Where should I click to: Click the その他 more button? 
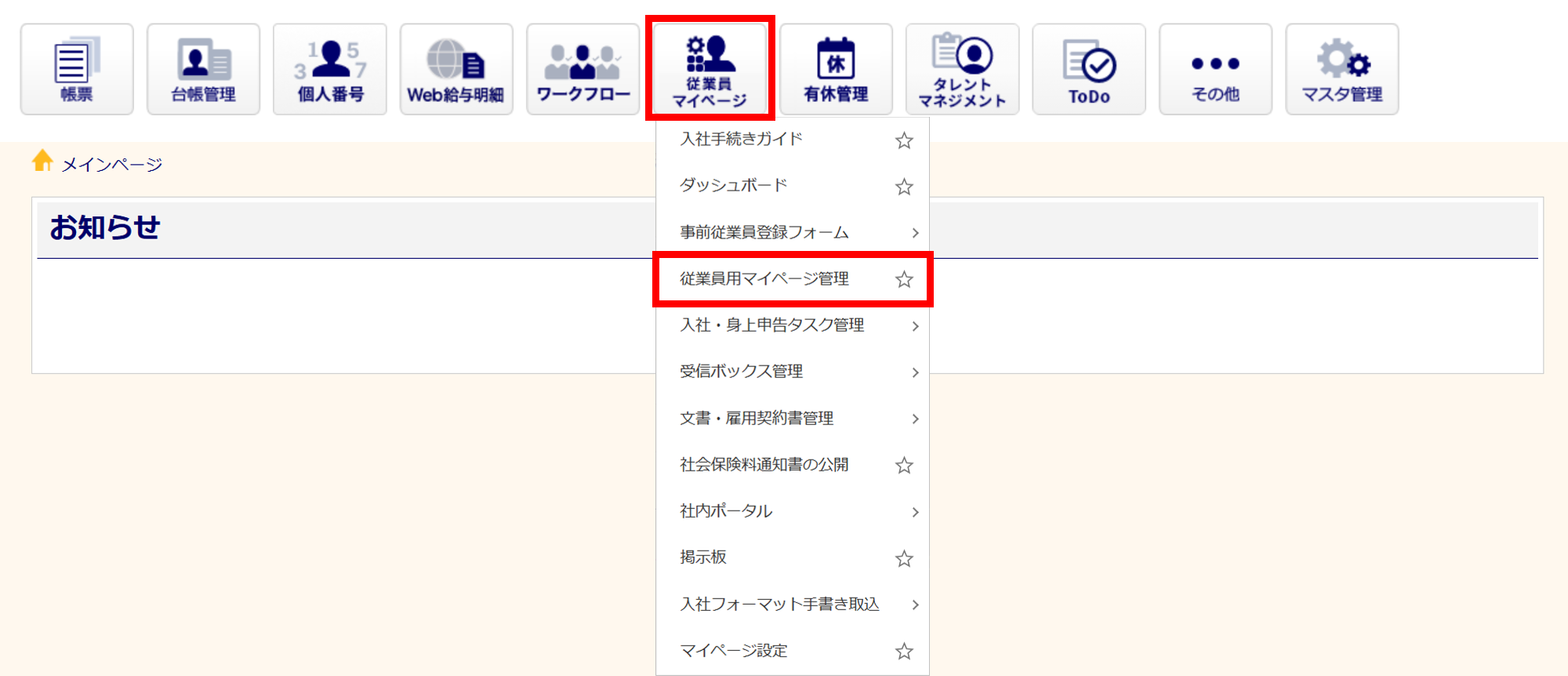[x=1215, y=69]
